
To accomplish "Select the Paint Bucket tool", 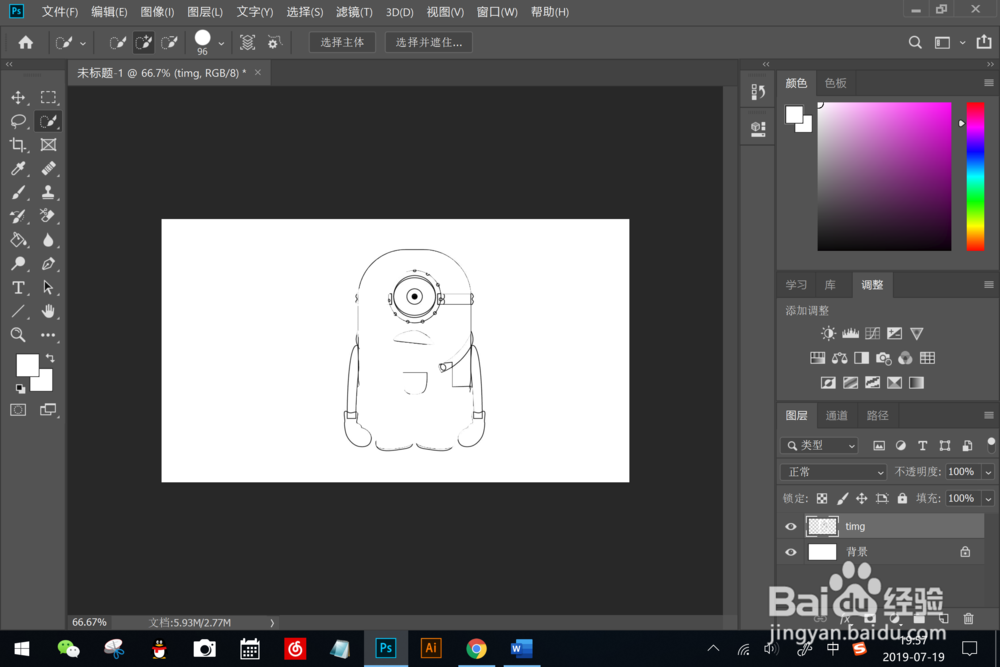I will [x=18, y=240].
